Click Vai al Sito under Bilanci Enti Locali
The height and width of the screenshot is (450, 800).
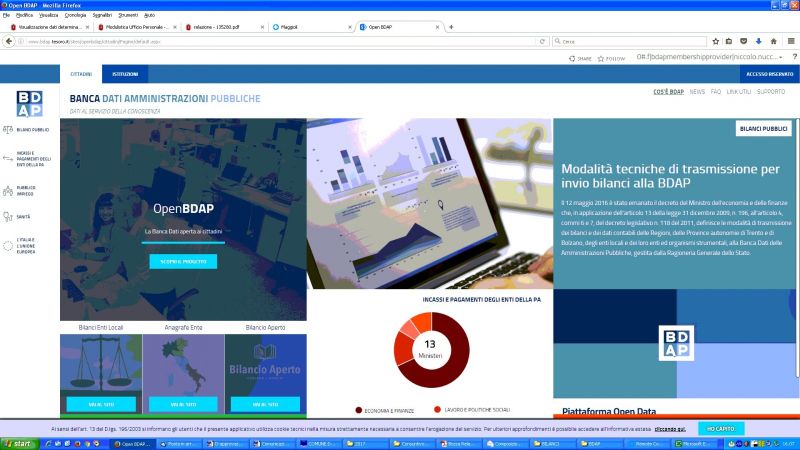point(101,404)
